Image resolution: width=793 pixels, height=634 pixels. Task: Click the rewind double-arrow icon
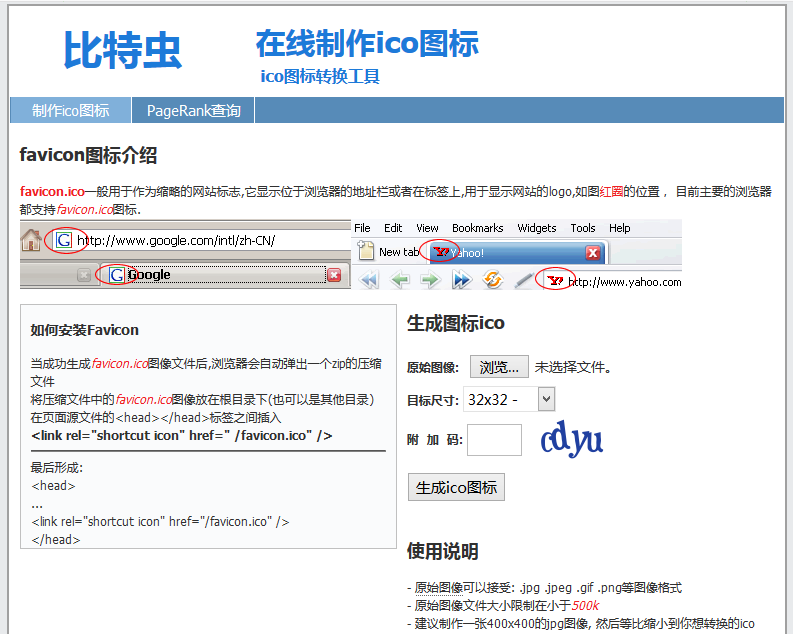point(369,280)
